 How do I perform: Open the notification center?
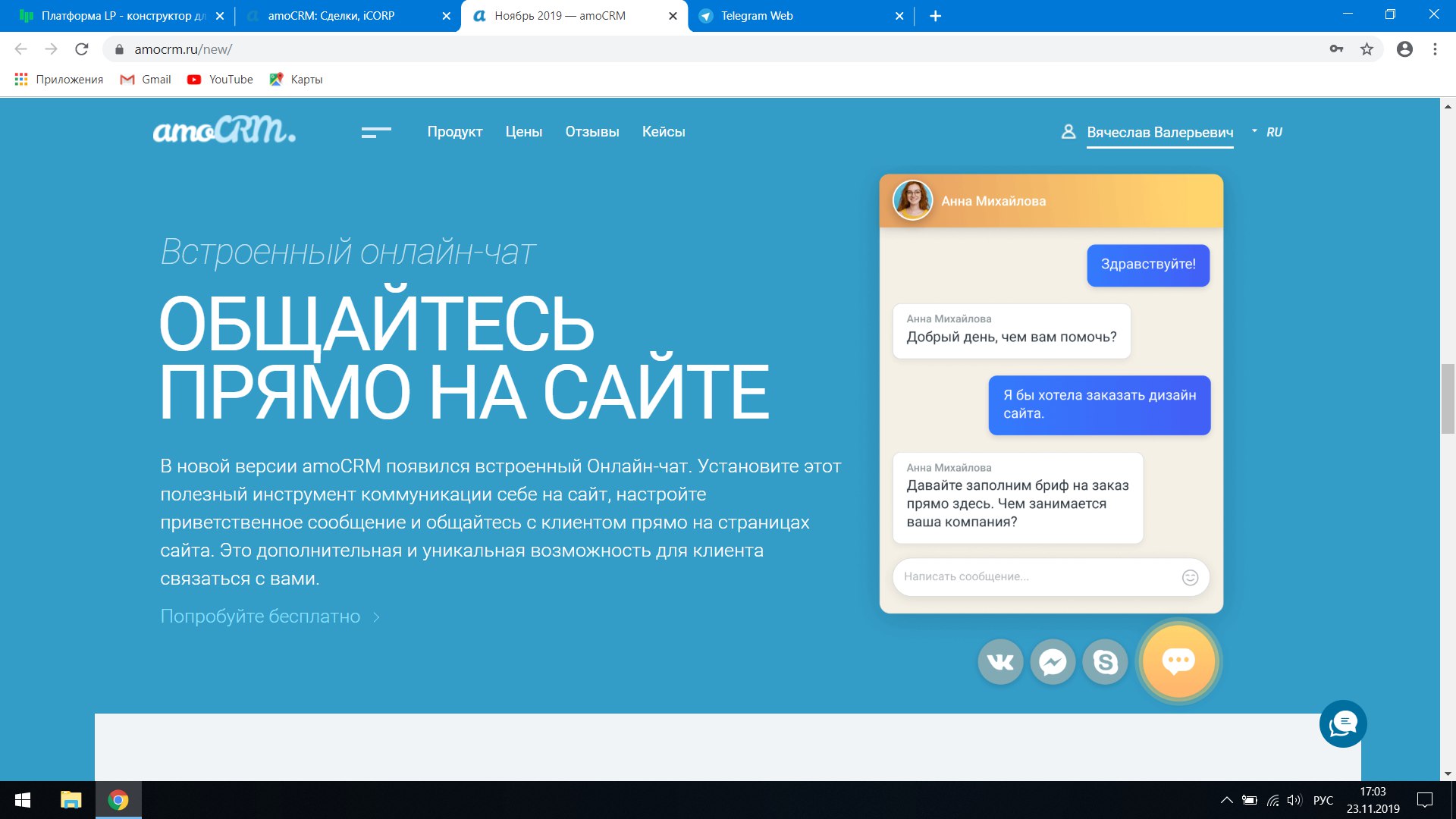click(1425, 800)
